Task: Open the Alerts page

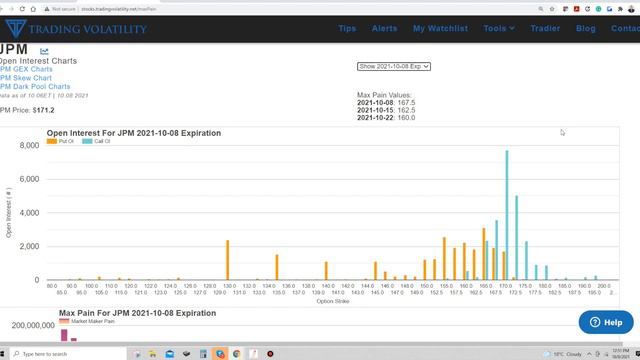Action: tap(384, 28)
